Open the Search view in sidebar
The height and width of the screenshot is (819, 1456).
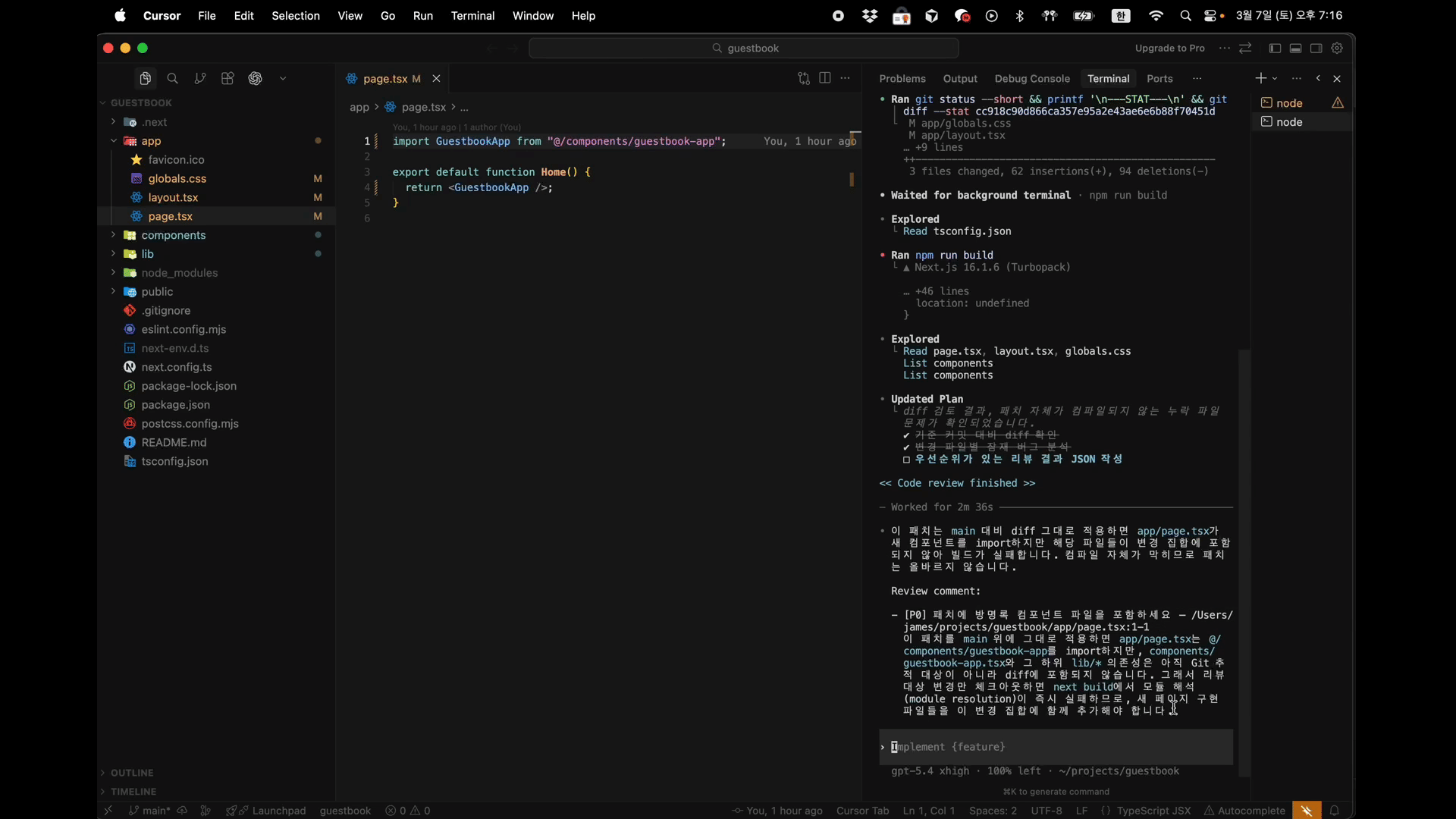172,79
